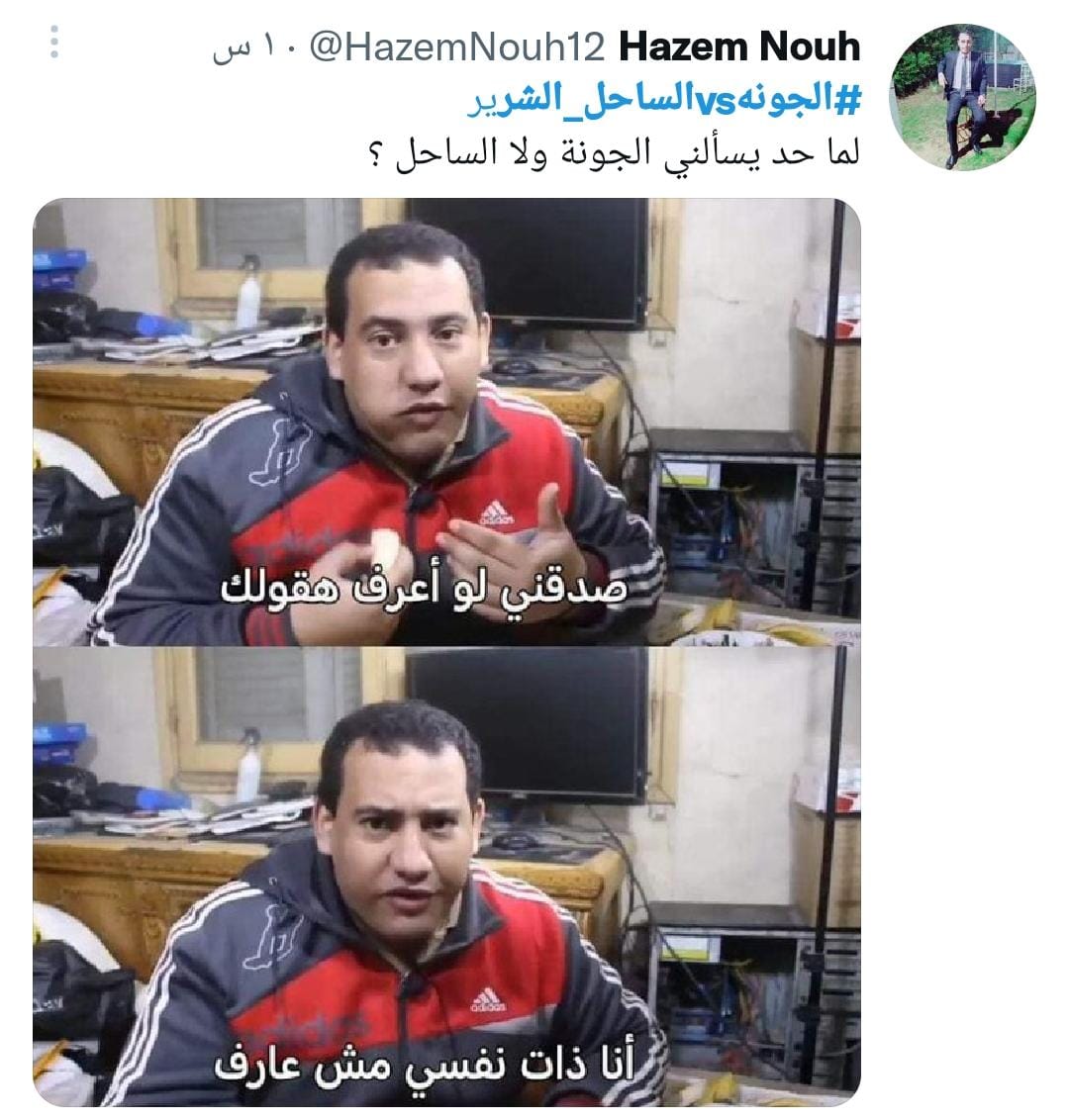Tap the caption صدقني لو أعرف هقولك
Image resolution: width=1069 pixels, height=1120 pixels.
(x=424, y=591)
